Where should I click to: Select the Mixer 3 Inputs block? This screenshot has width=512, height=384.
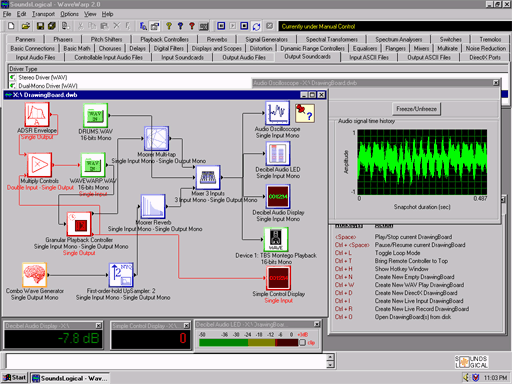(208, 177)
